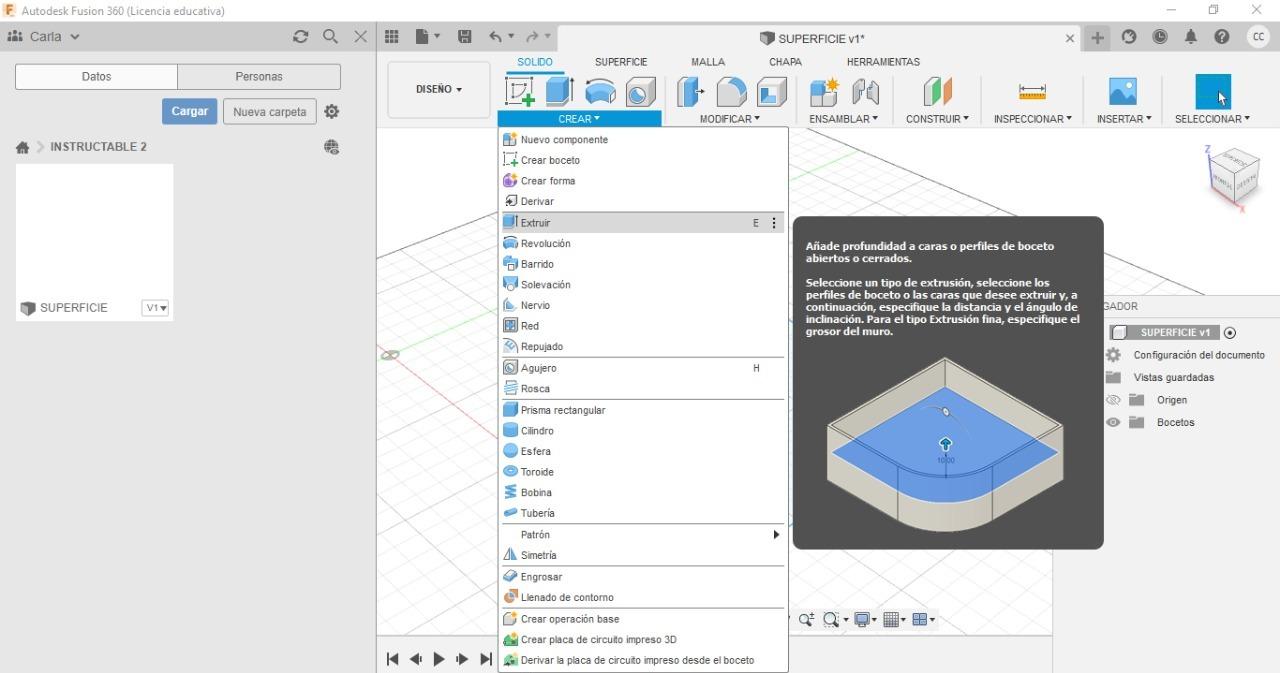The image size is (1280, 673).
Task: Click the Construct plane icon
Action: pos(937,92)
